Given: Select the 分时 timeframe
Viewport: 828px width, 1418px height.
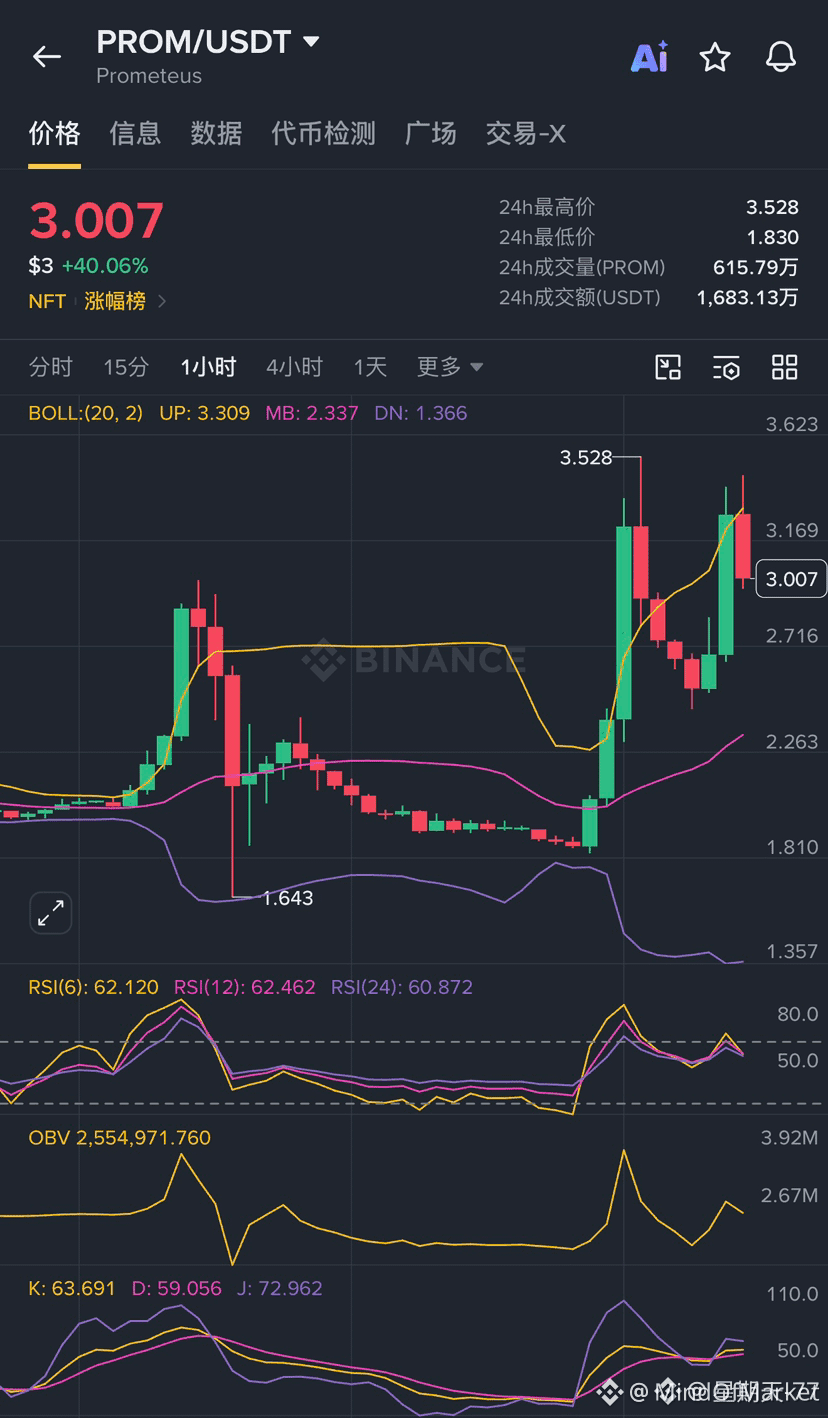Looking at the screenshot, I should [x=51, y=367].
